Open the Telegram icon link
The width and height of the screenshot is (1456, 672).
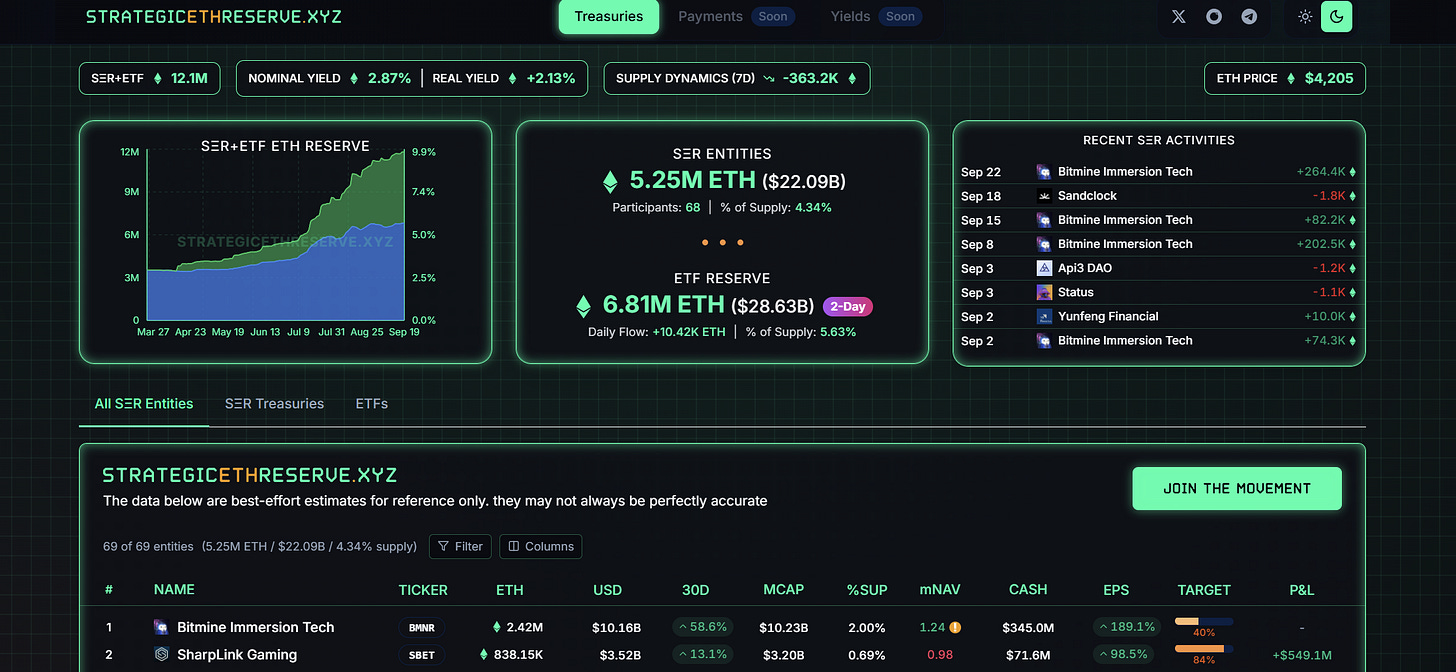(x=1249, y=16)
